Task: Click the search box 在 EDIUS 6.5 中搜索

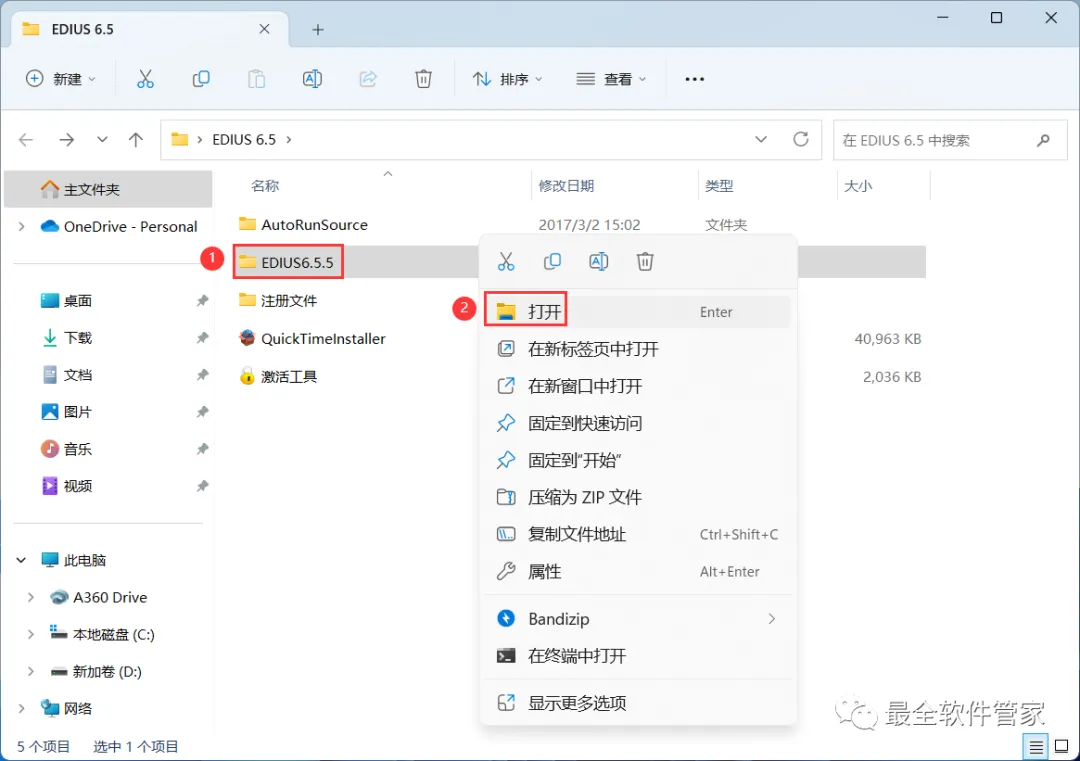Action: [950, 140]
